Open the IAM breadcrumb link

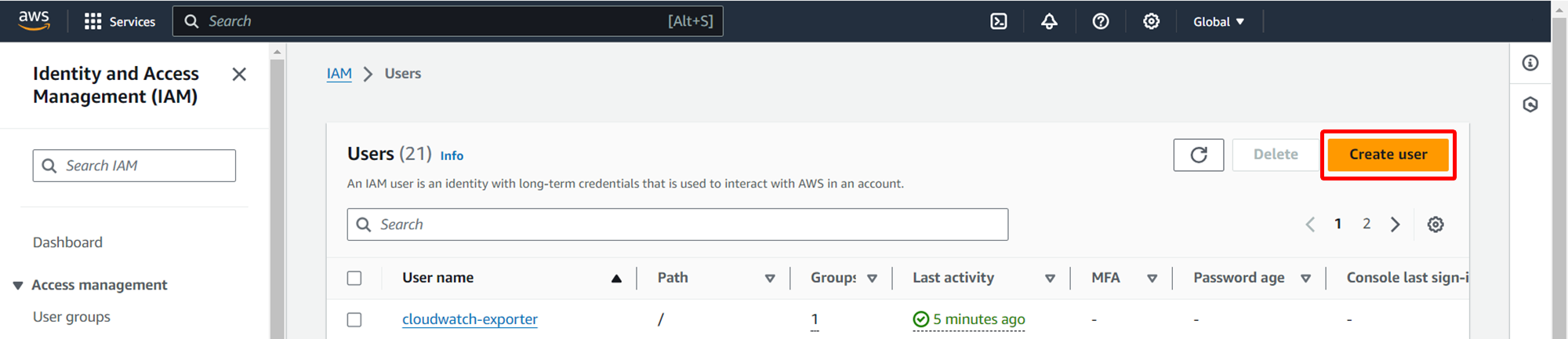pos(339,73)
